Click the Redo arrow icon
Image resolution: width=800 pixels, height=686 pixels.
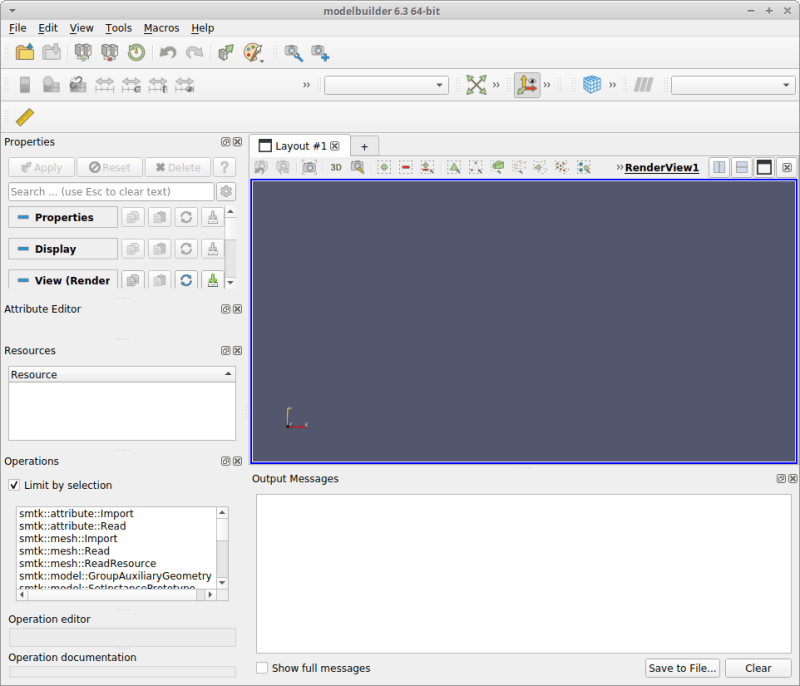[194, 52]
